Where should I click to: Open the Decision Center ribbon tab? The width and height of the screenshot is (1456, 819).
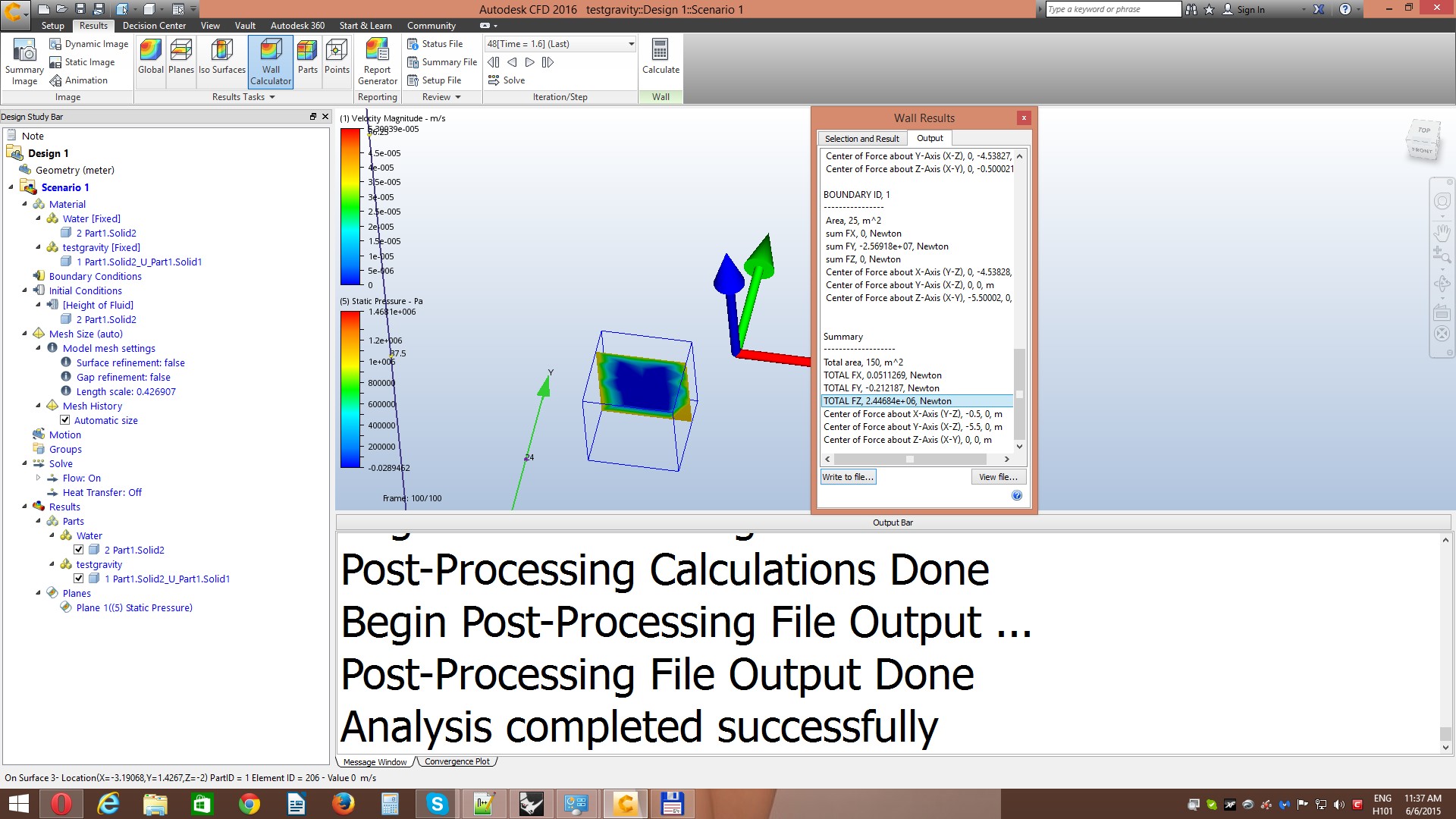tap(154, 26)
